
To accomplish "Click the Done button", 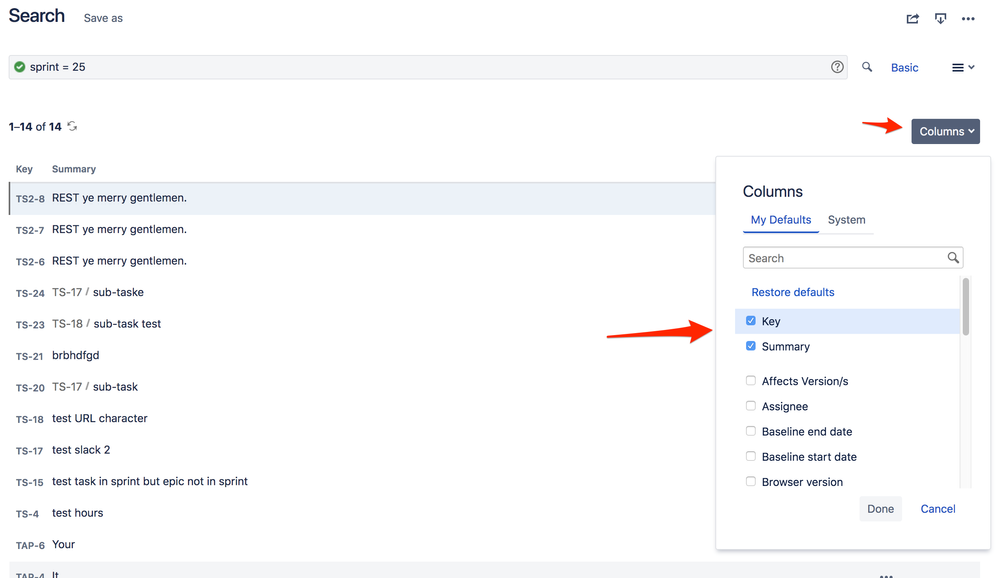I will tap(880, 508).
